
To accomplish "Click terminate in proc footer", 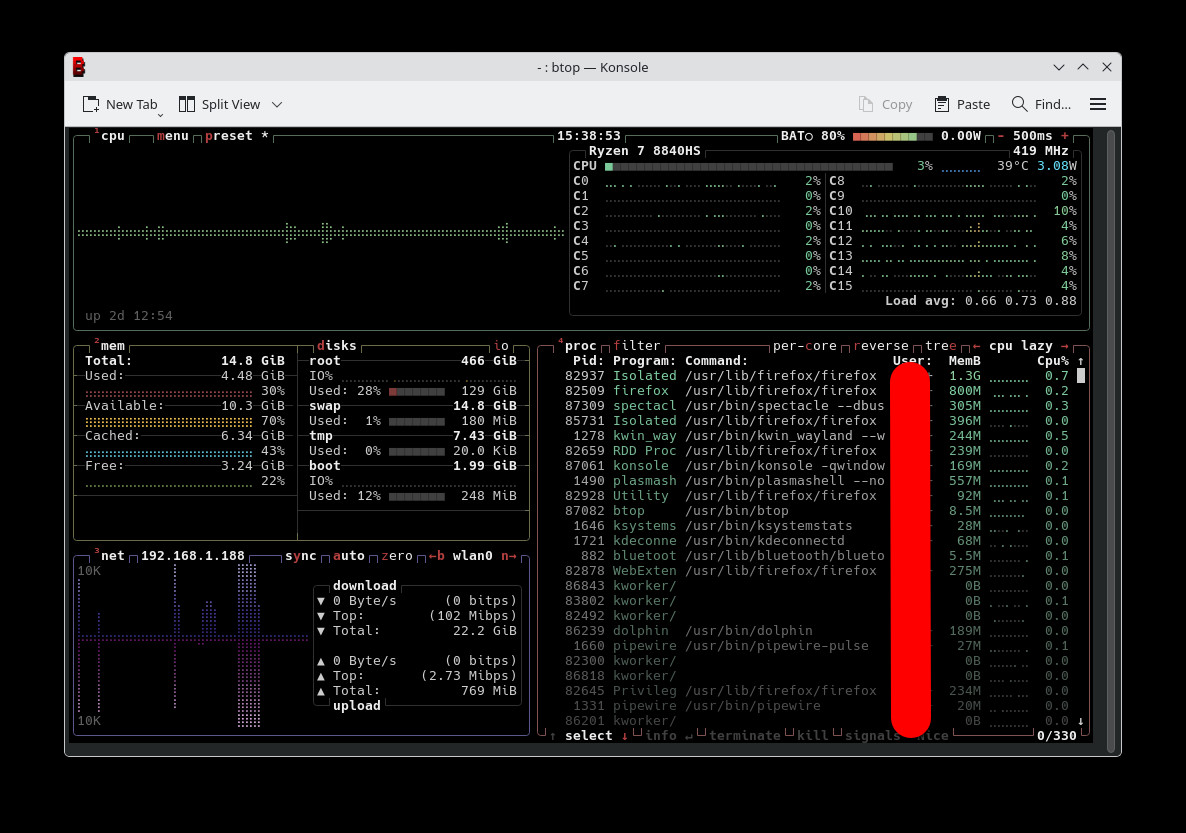I will [x=744, y=736].
